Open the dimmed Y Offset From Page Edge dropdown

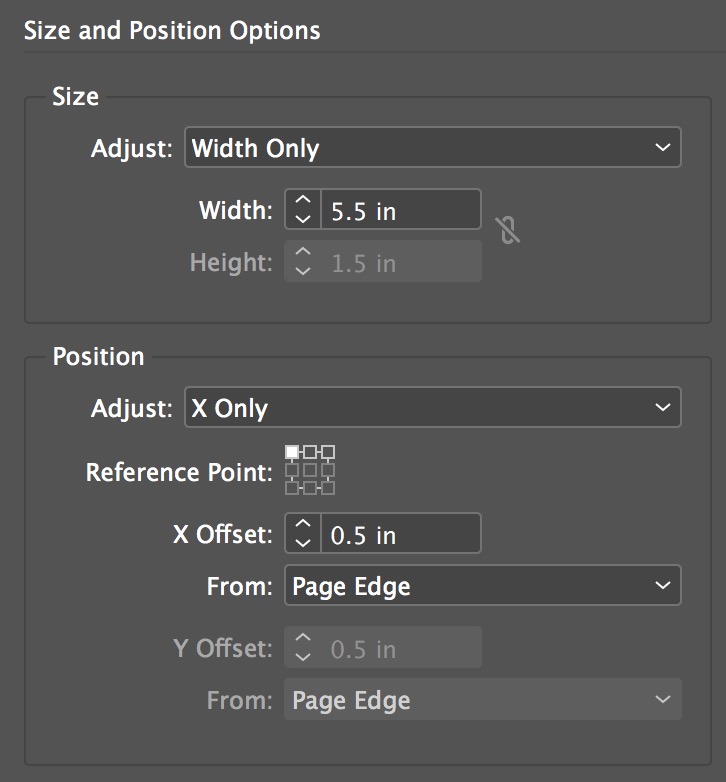[x=483, y=699]
